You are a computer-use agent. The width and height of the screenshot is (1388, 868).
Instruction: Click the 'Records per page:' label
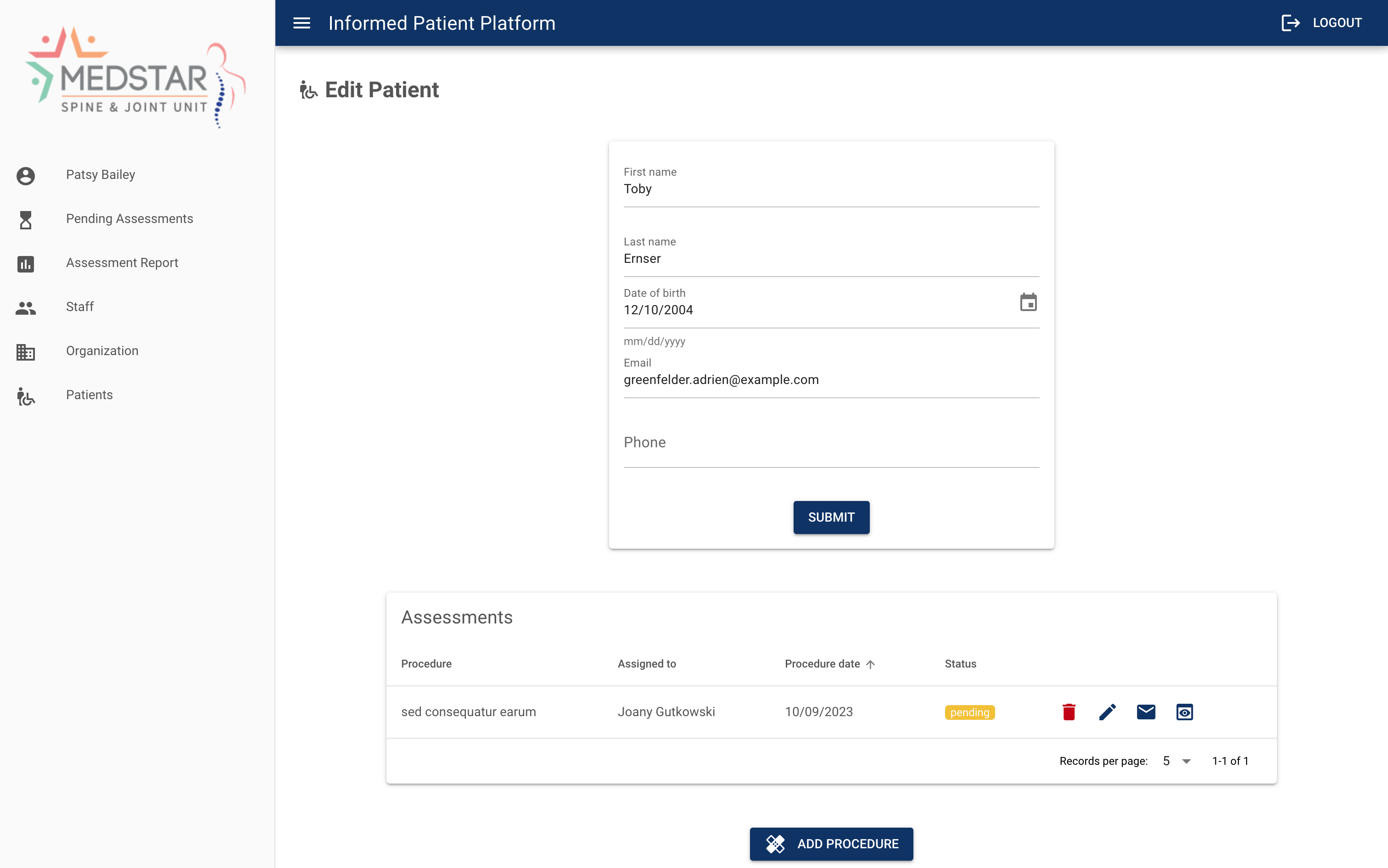click(1103, 761)
